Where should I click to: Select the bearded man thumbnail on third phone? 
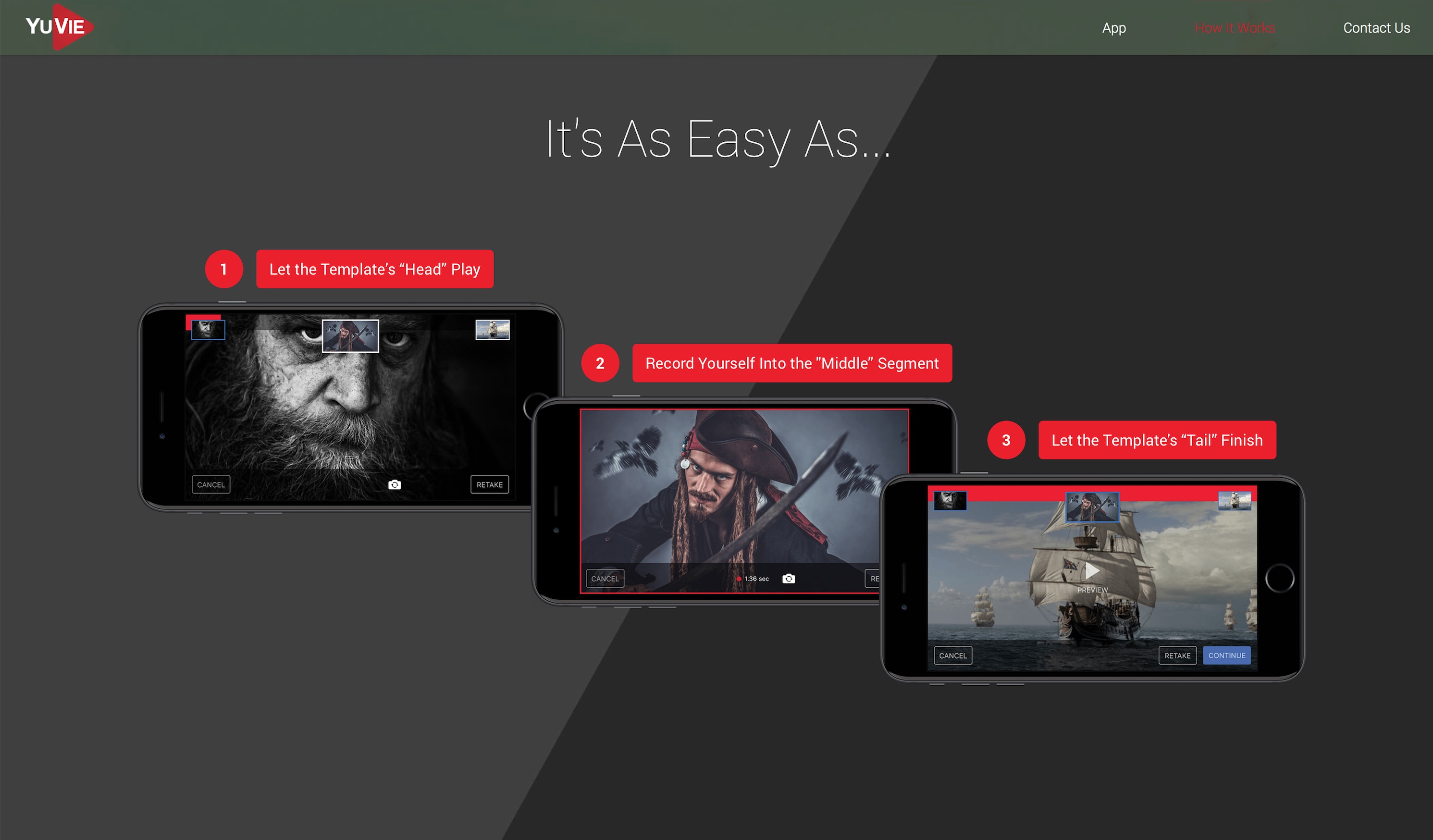point(950,500)
